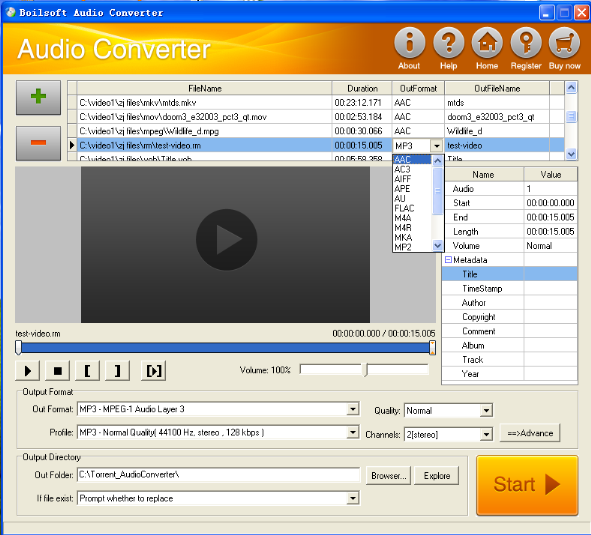
Task: Click the seek bar start handle
Action: 18,348
